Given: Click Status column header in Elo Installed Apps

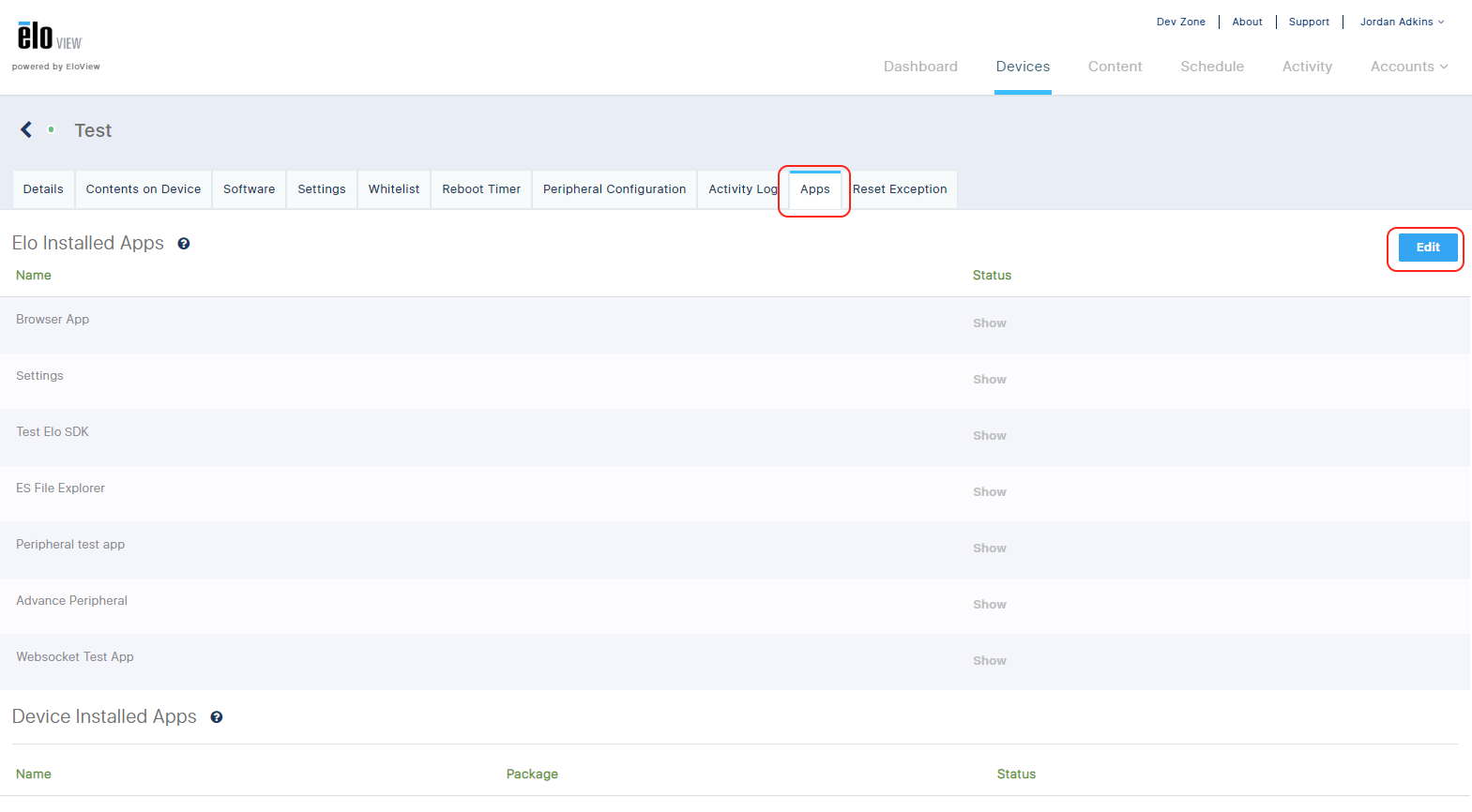Looking at the screenshot, I should (992, 276).
